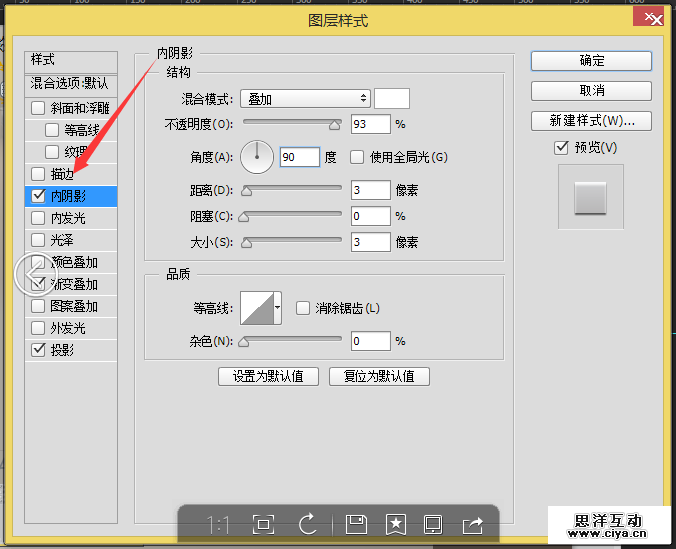Click the previous image circle arrow
The height and width of the screenshot is (549, 676).
35,274
